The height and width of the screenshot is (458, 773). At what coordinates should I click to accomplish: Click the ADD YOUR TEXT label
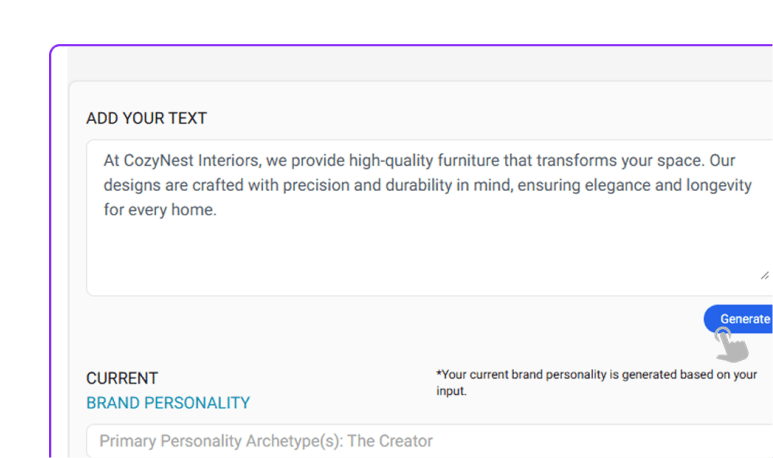coord(146,118)
